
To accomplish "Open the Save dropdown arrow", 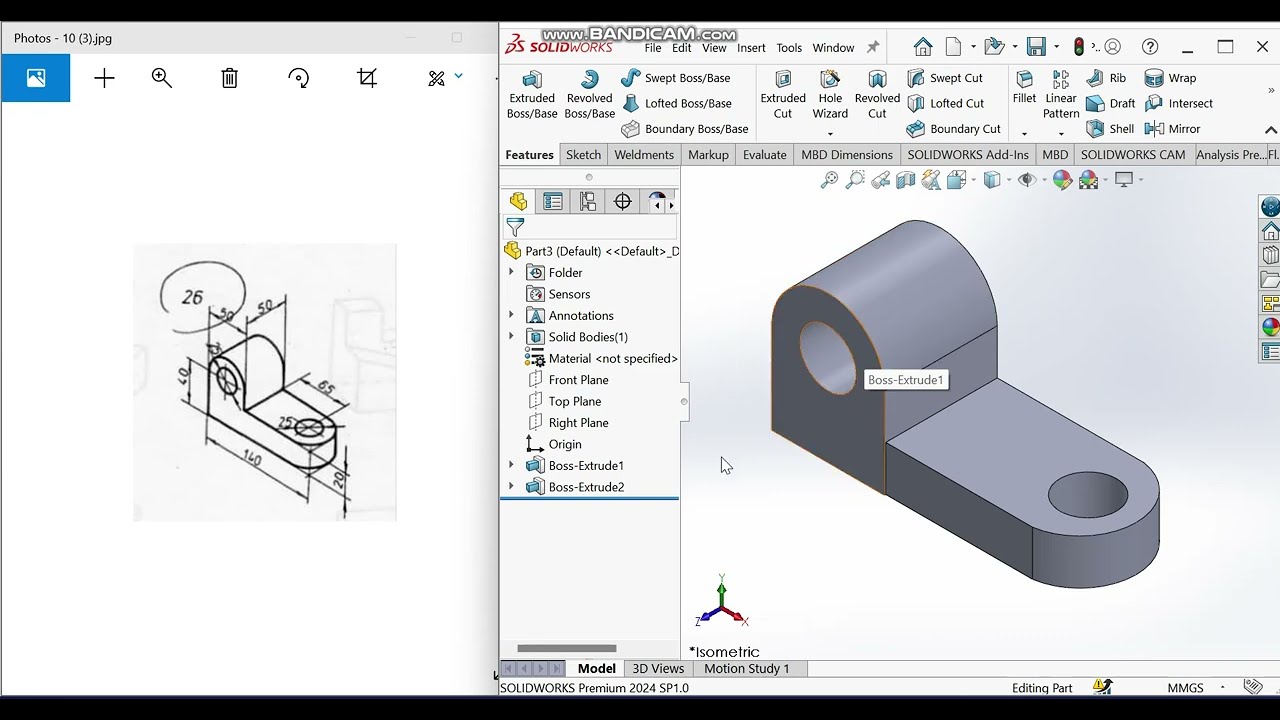I will (1057, 47).
